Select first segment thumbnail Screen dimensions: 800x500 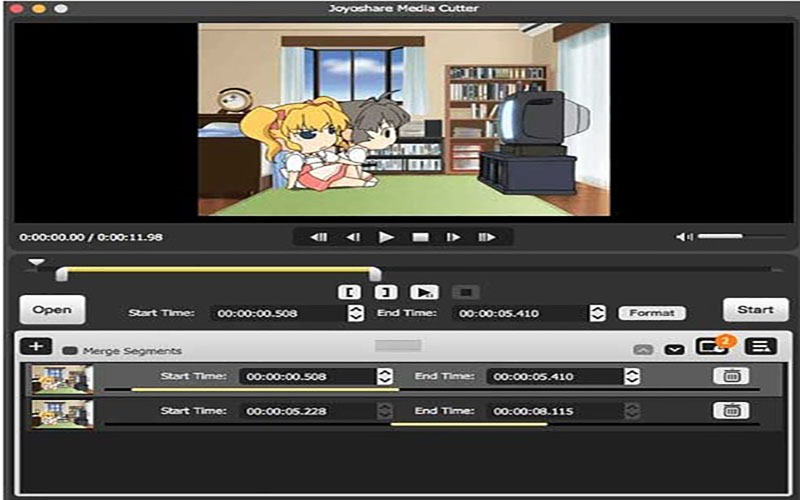tap(62, 380)
